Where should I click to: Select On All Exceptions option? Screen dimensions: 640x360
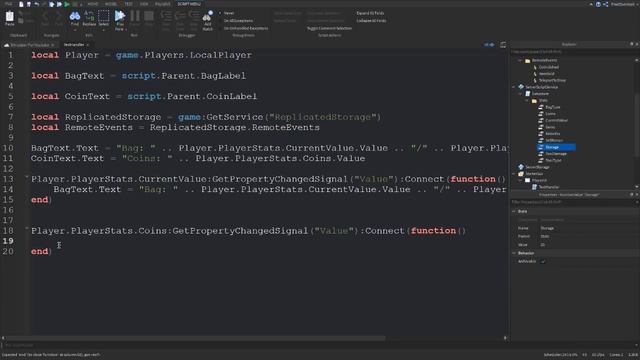pos(236,20)
